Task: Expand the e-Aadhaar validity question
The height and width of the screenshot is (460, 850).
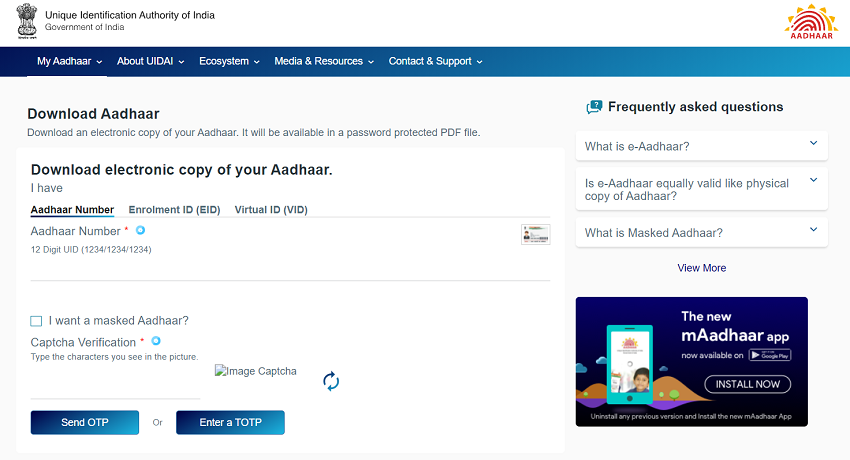Action: [x=702, y=189]
